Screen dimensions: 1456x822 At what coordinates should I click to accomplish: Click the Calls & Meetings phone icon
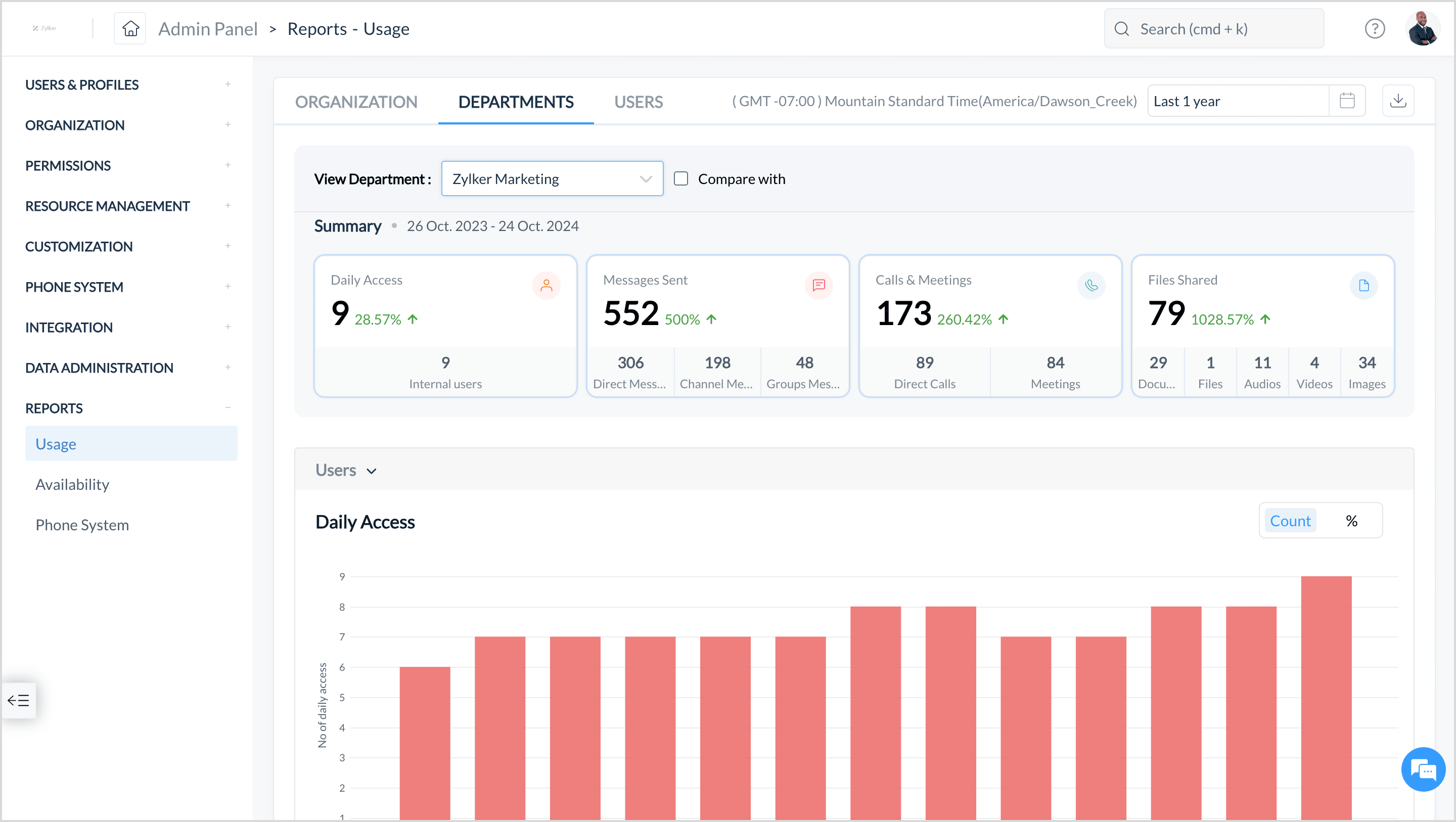pos(1091,285)
